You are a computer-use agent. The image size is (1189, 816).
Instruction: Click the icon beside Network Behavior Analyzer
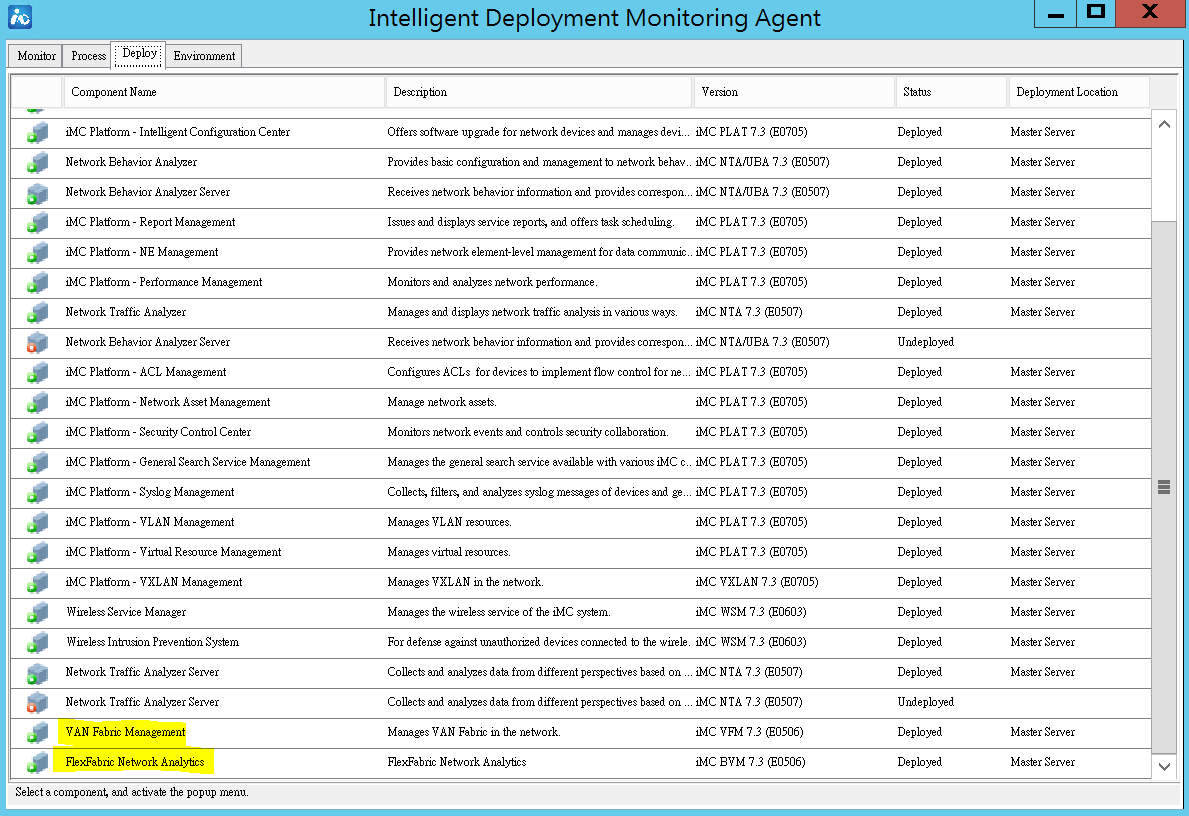tap(37, 162)
